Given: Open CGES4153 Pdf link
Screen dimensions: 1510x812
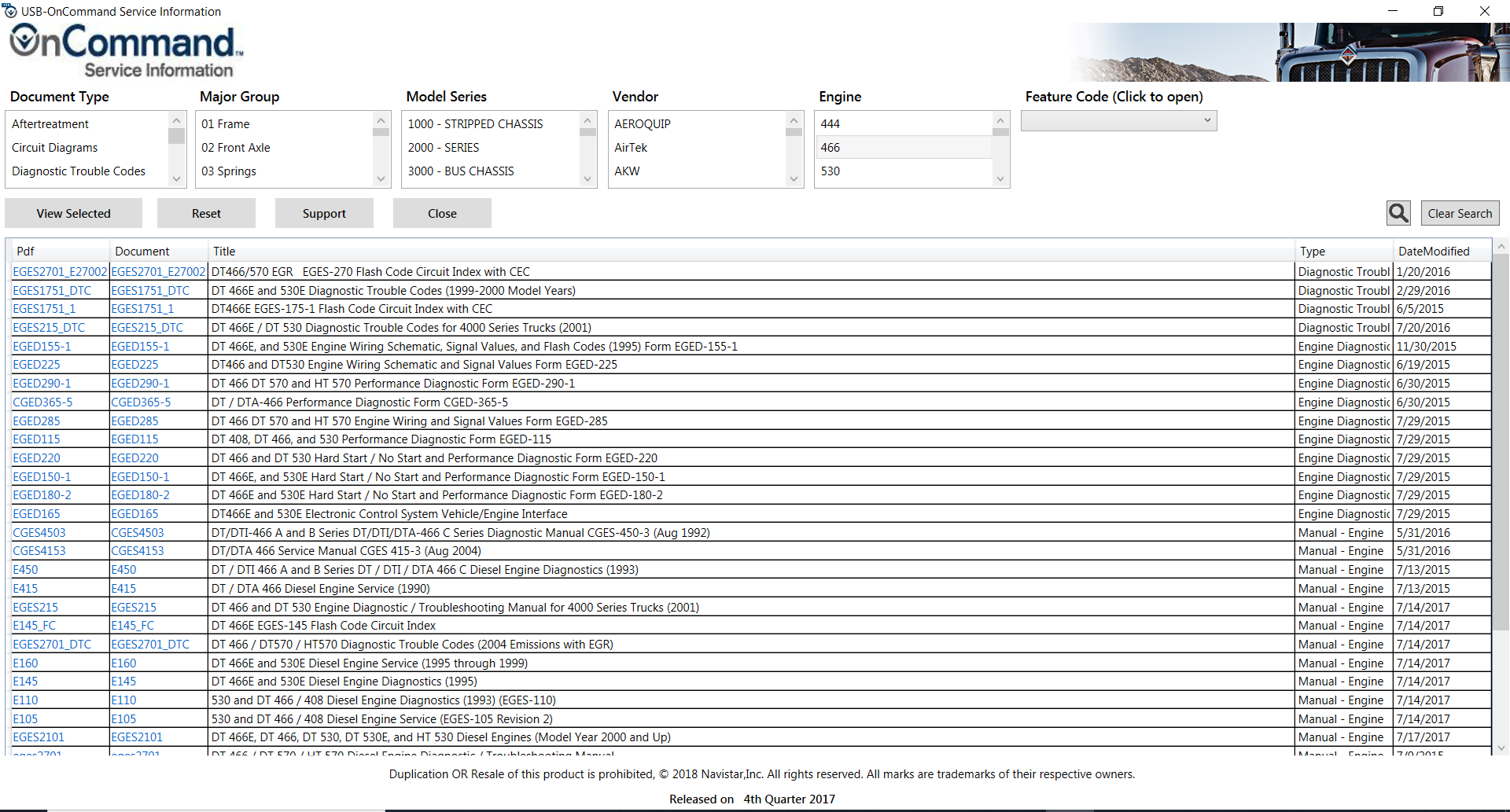Looking at the screenshot, I should click(39, 550).
